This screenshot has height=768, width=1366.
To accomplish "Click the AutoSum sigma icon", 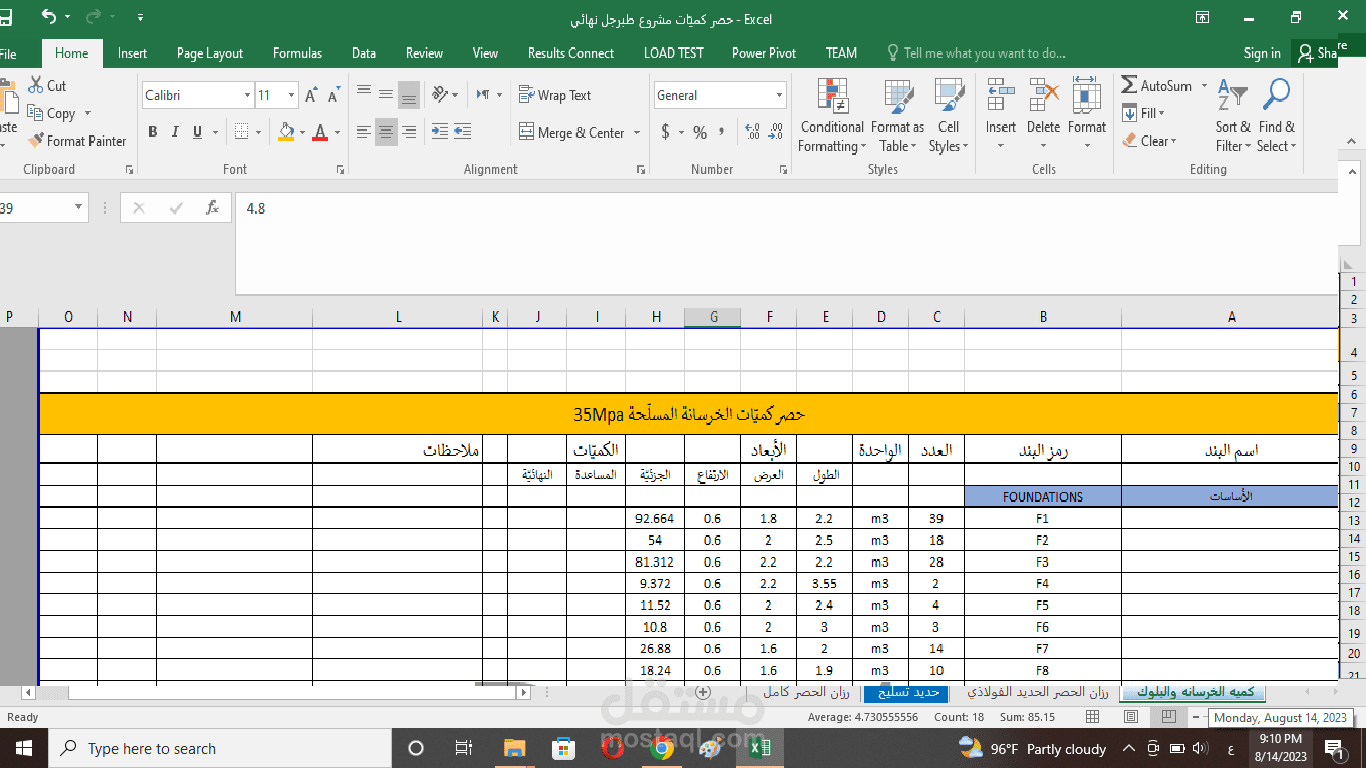I will coord(1129,86).
